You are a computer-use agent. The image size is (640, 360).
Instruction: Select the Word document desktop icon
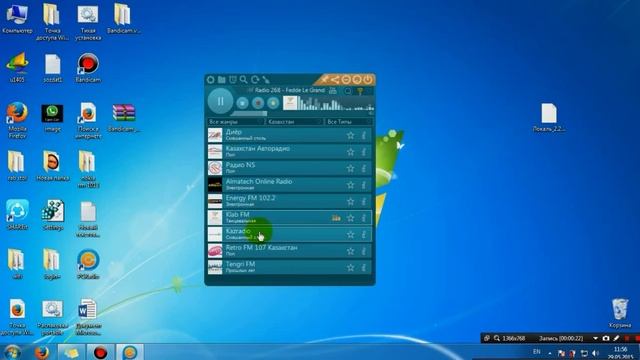(x=88, y=317)
